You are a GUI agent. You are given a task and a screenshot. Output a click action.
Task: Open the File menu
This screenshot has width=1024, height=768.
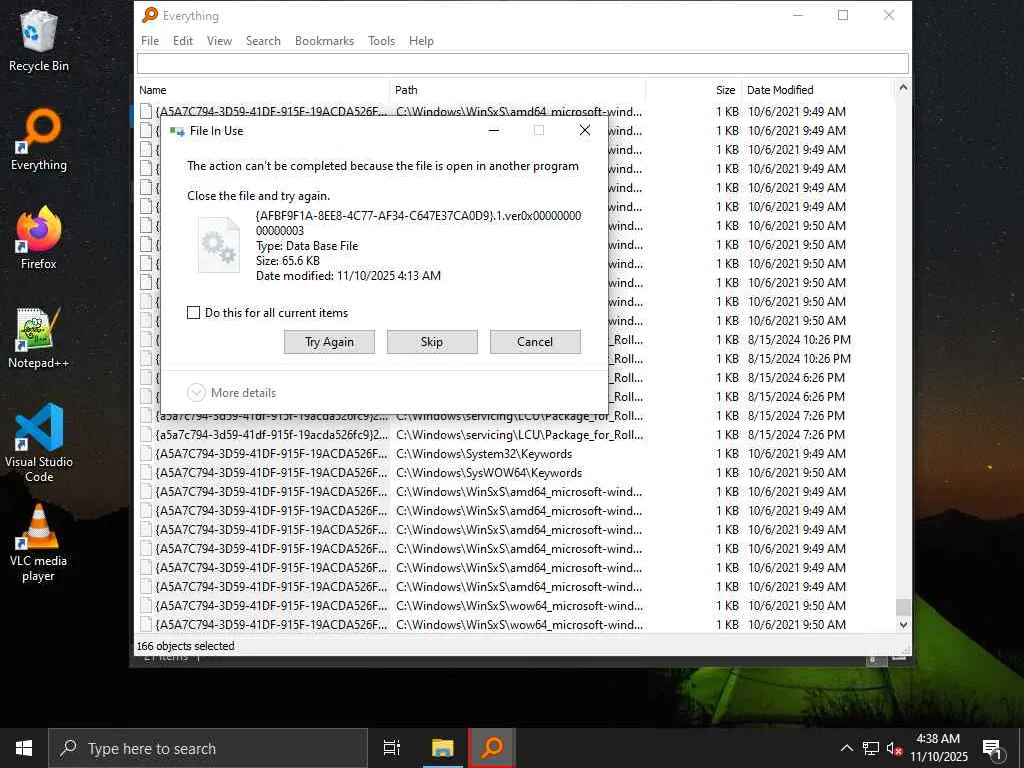150,40
